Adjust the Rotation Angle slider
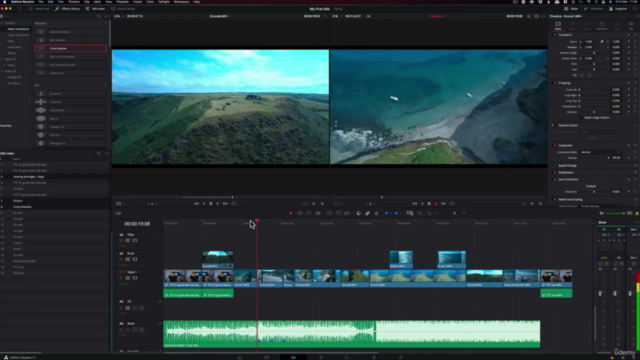 [x=594, y=53]
